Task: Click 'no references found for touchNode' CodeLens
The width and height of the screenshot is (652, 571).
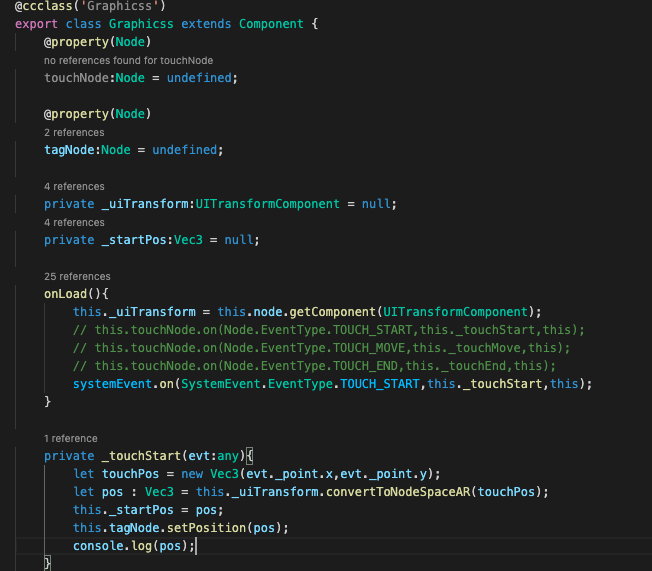Action: click(x=128, y=61)
